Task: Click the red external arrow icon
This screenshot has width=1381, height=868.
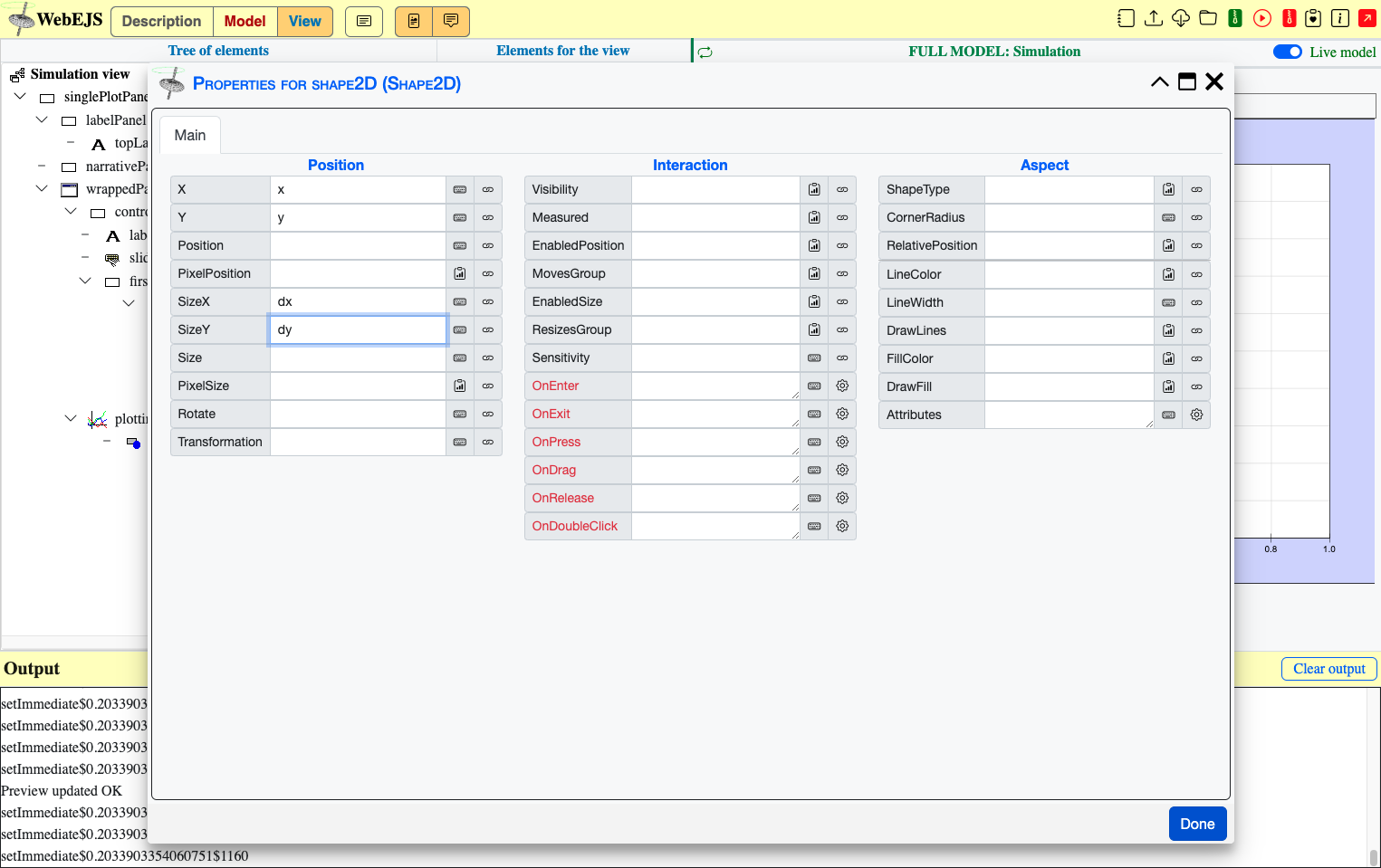Action: click(x=1367, y=18)
